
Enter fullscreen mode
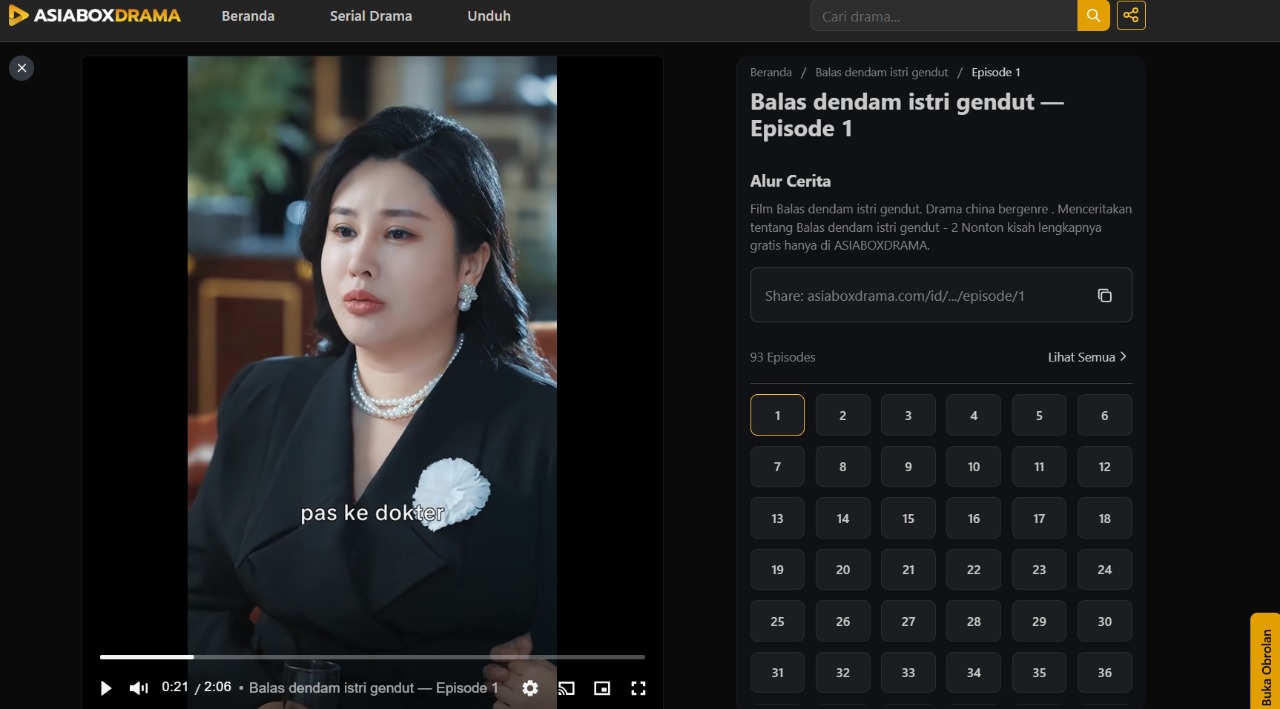point(638,688)
